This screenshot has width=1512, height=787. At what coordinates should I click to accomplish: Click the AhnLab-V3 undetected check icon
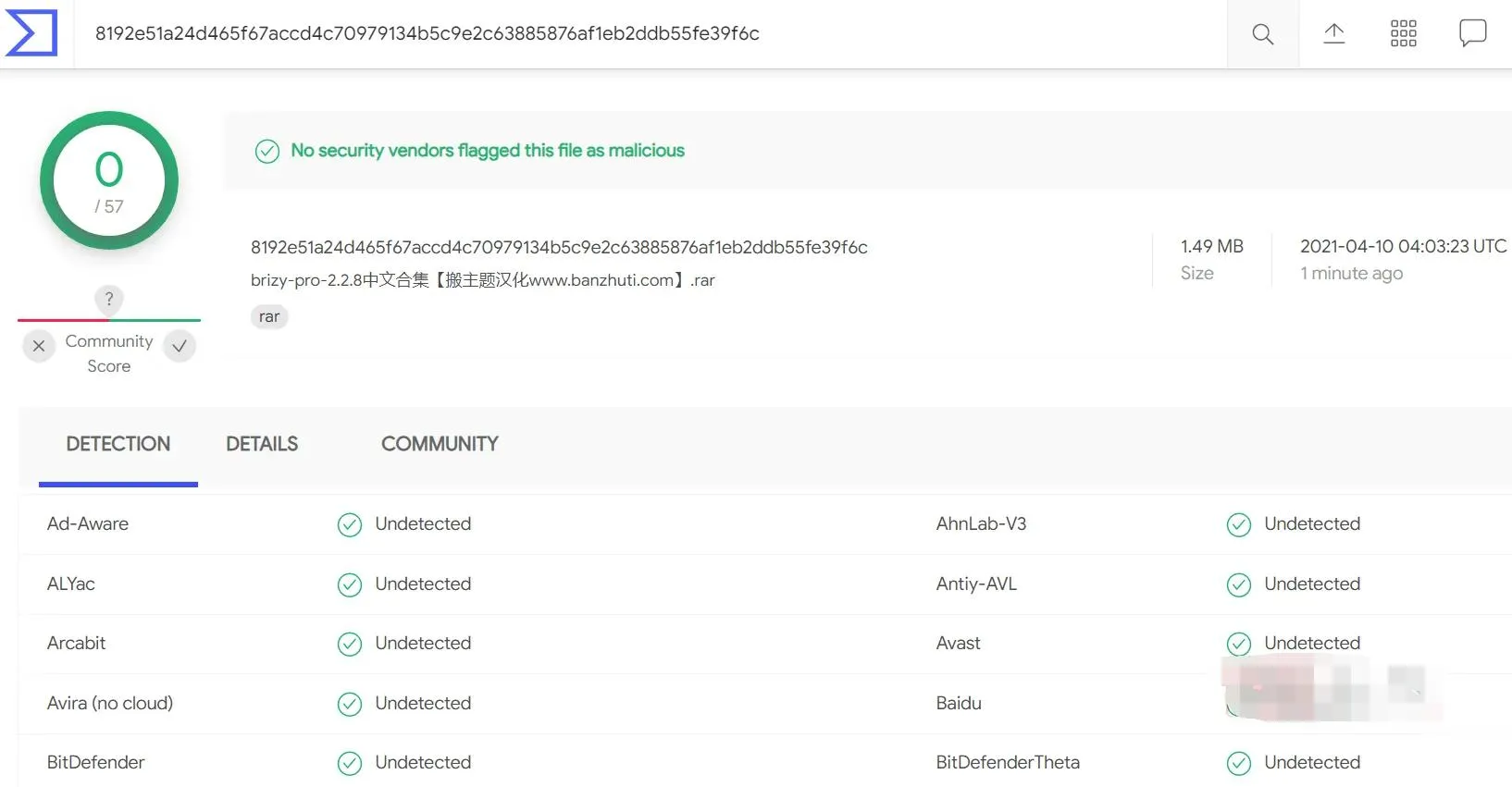point(1239,524)
